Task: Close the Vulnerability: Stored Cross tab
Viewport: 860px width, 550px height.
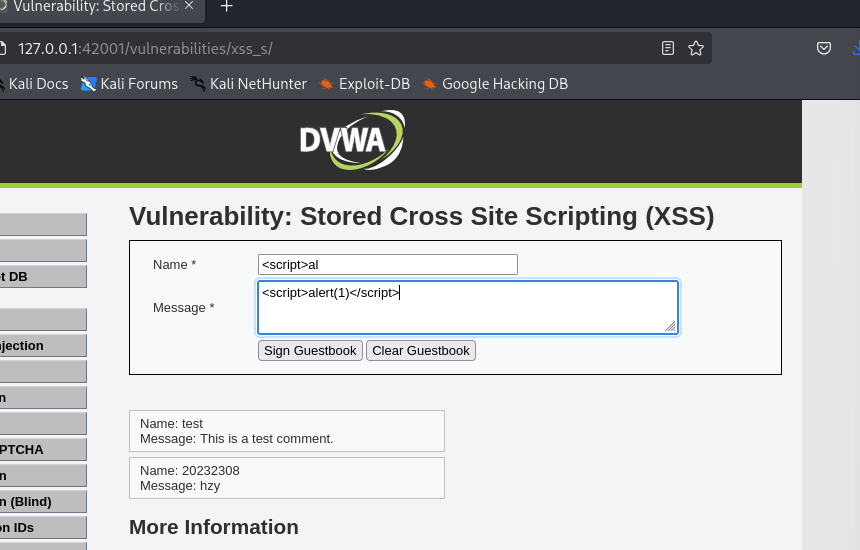Action: (x=189, y=5)
